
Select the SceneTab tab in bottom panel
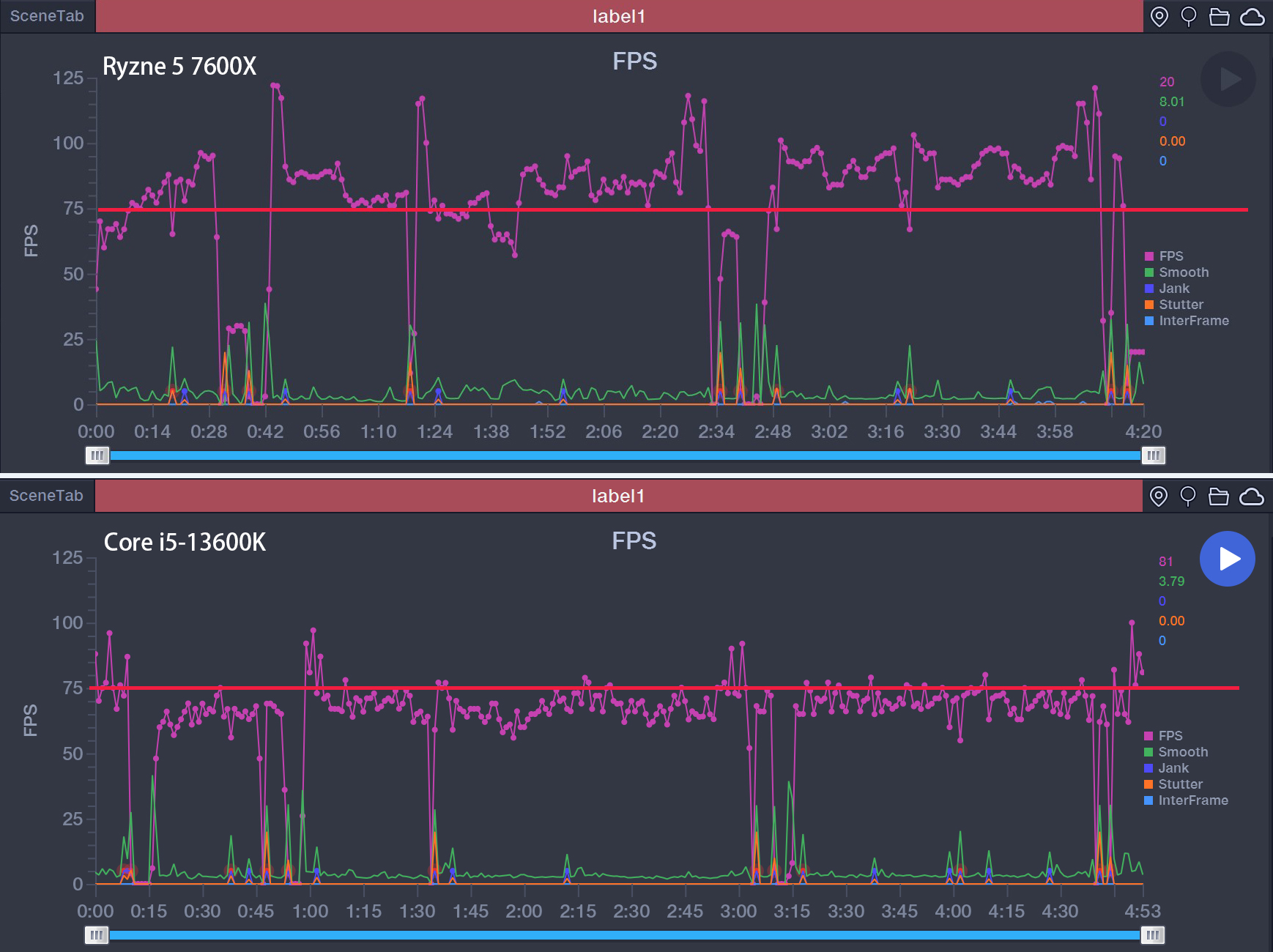47,496
